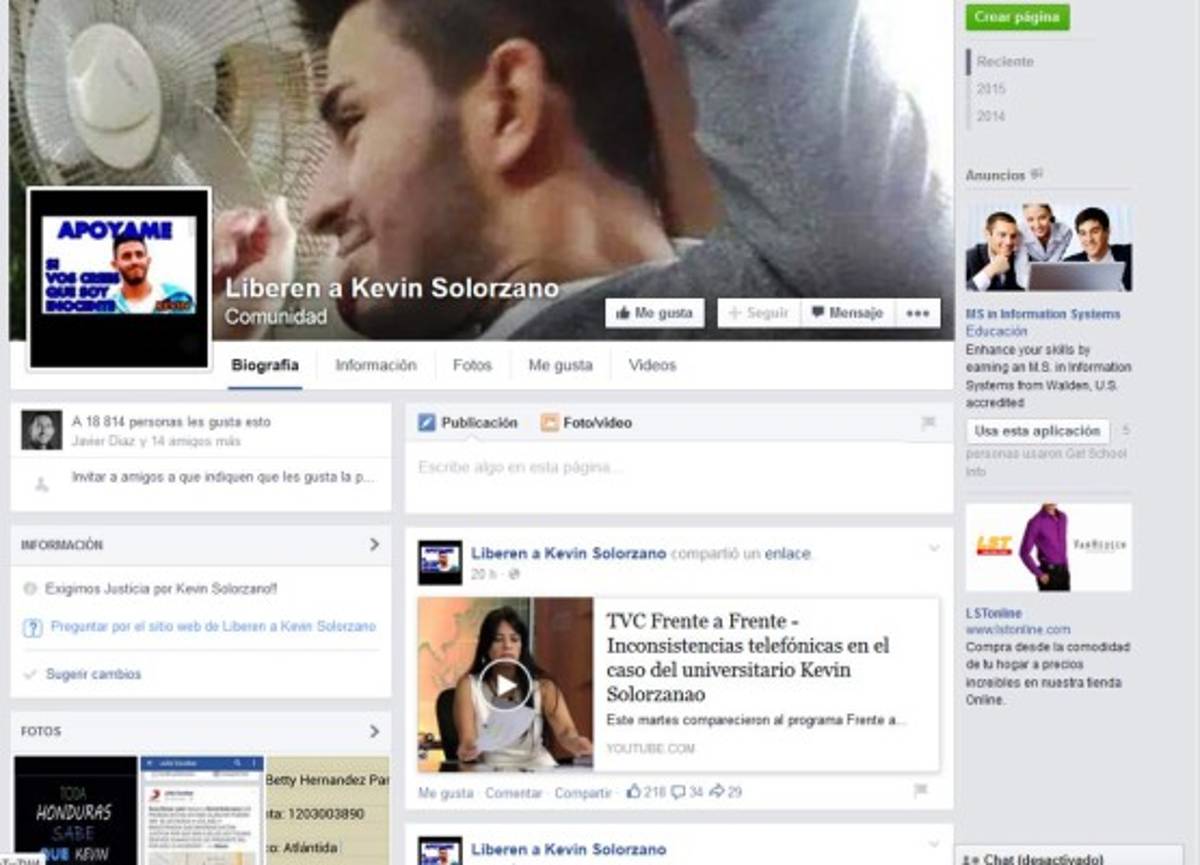Click the comments count icon on post
This screenshot has height=865, width=1200.
click(678, 792)
